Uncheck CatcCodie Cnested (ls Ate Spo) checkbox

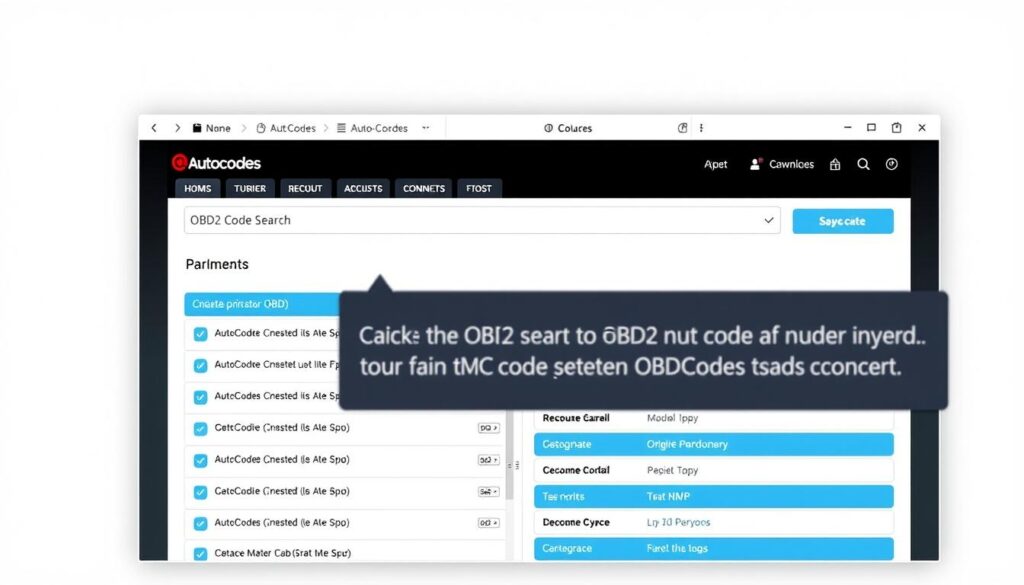tap(200, 492)
